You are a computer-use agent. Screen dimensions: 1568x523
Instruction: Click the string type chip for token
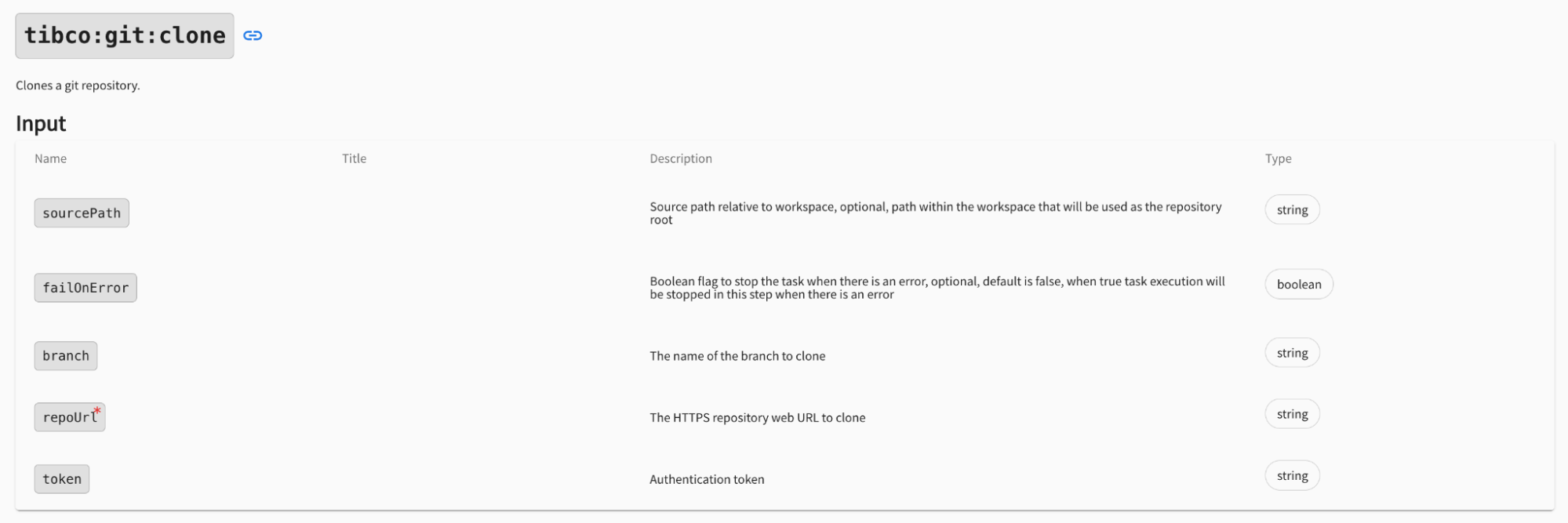point(1292,476)
